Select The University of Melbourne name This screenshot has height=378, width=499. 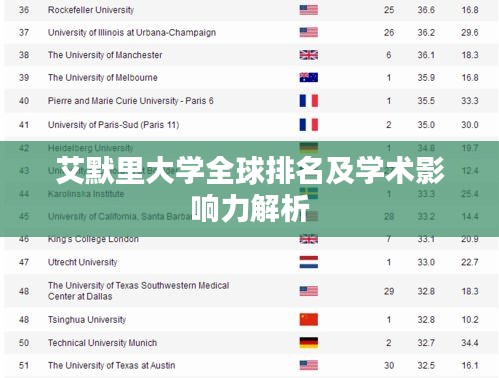pos(103,78)
